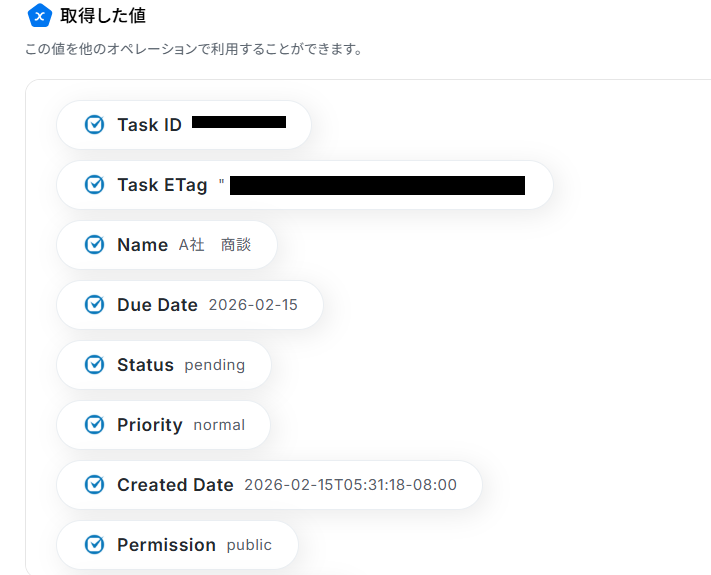Click the Priority label text
The image size is (711, 575).
pyautogui.click(x=149, y=425)
